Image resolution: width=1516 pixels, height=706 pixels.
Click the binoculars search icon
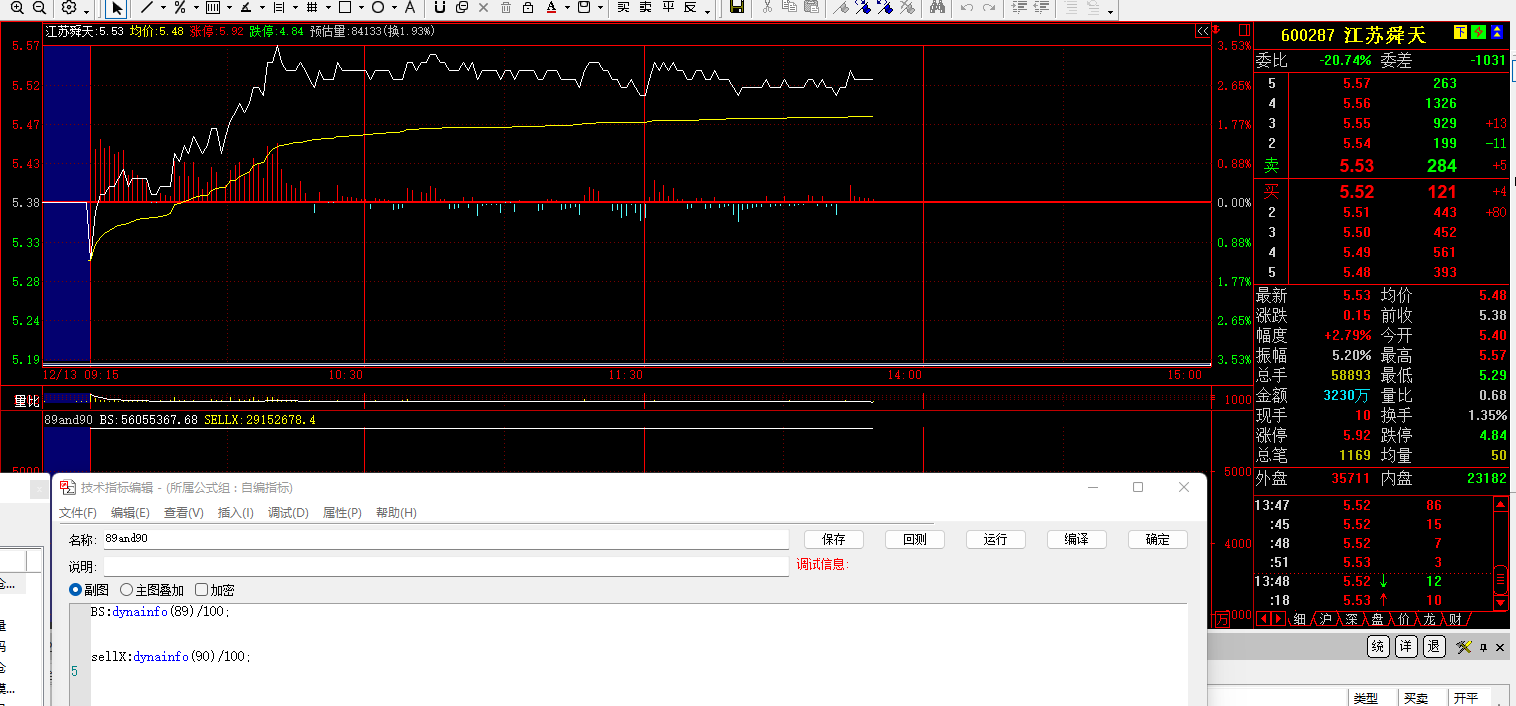[937, 8]
